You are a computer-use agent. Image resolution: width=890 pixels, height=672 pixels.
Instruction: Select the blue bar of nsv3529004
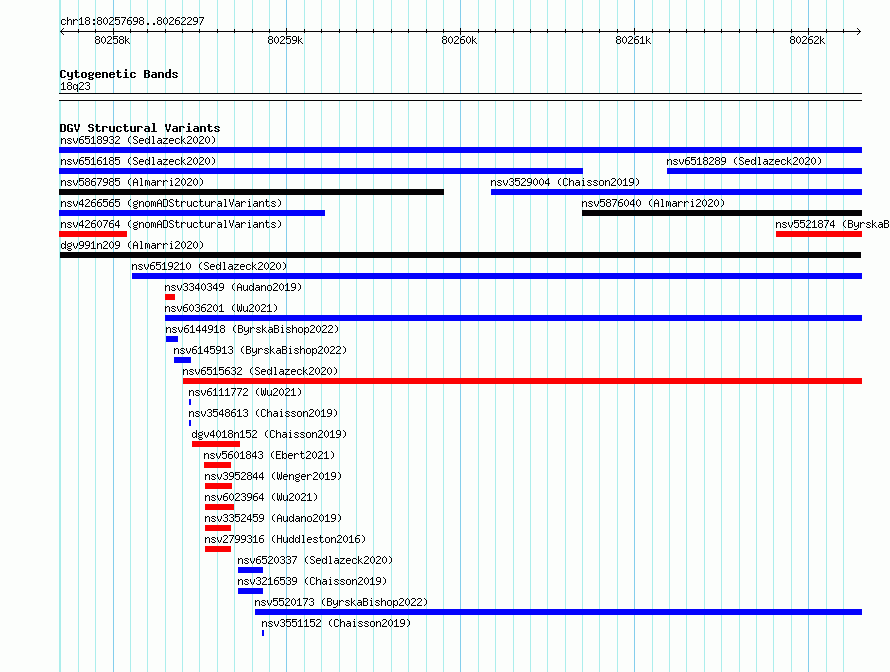coord(677,192)
